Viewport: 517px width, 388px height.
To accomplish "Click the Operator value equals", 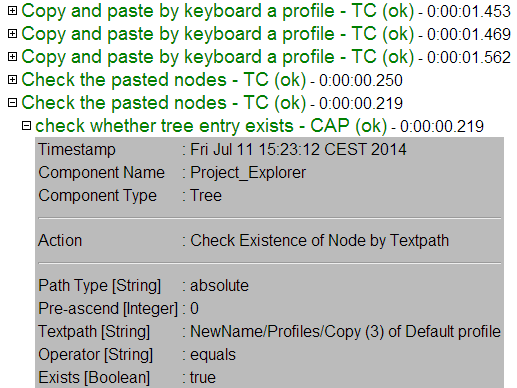I will pos(213,355).
